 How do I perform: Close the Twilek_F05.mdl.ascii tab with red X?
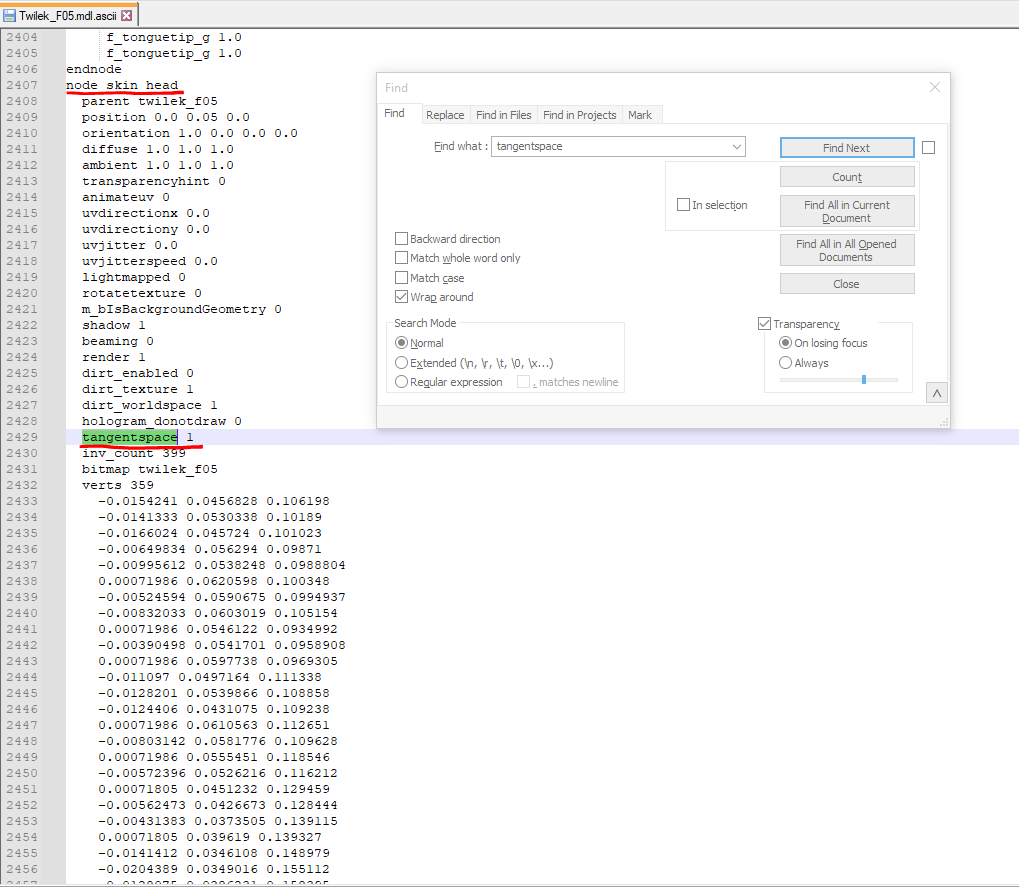point(127,16)
